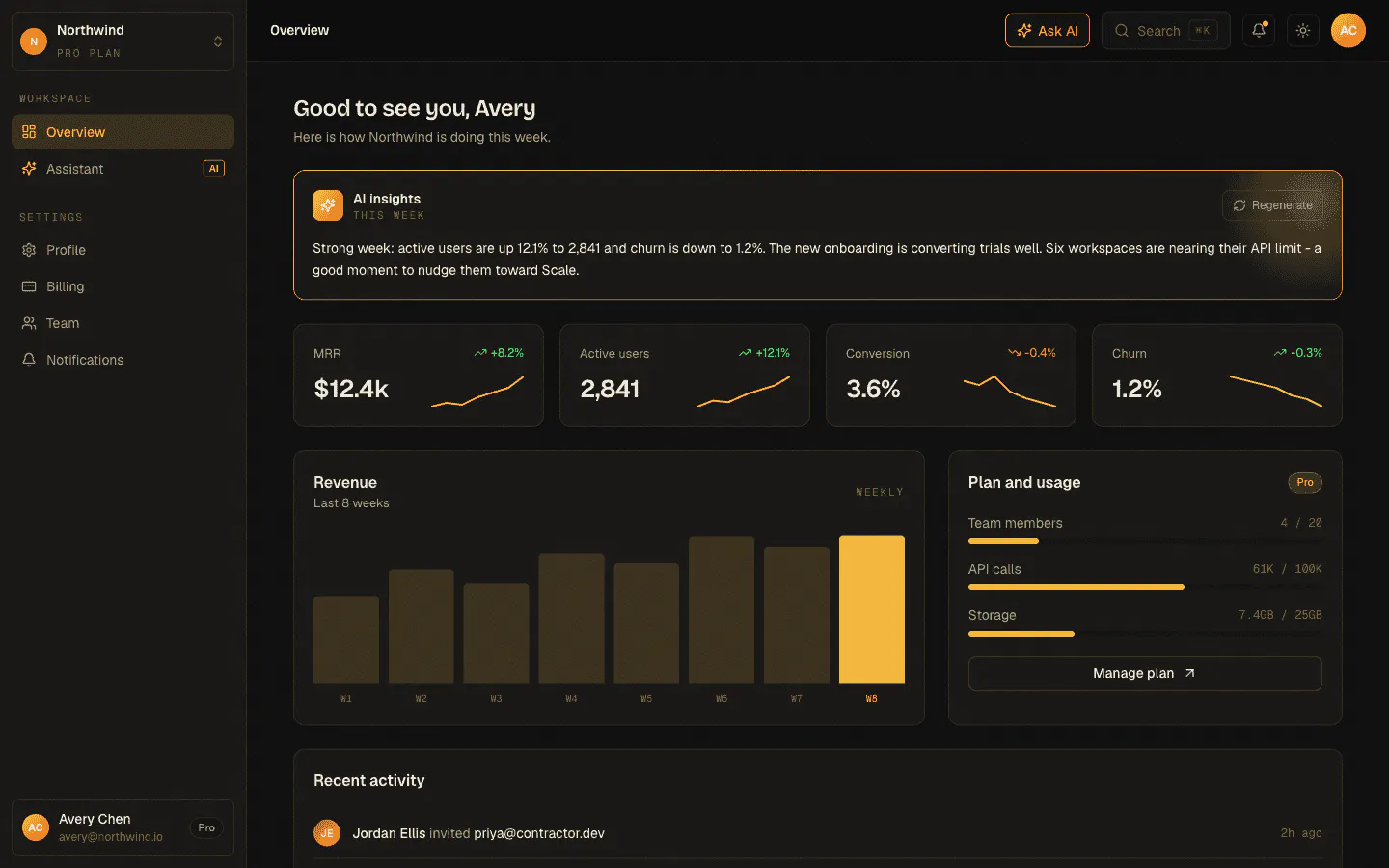Click the Search field in the header
This screenshot has height=868, width=1389.
coord(1166,31)
